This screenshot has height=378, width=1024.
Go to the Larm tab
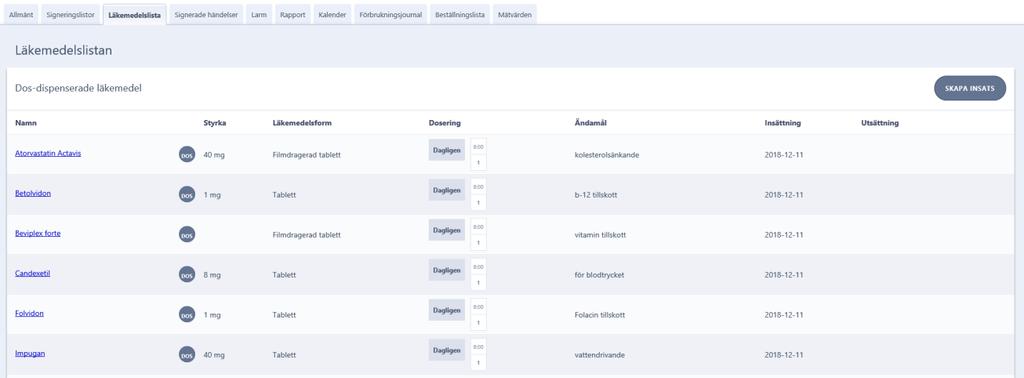pos(259,14)
